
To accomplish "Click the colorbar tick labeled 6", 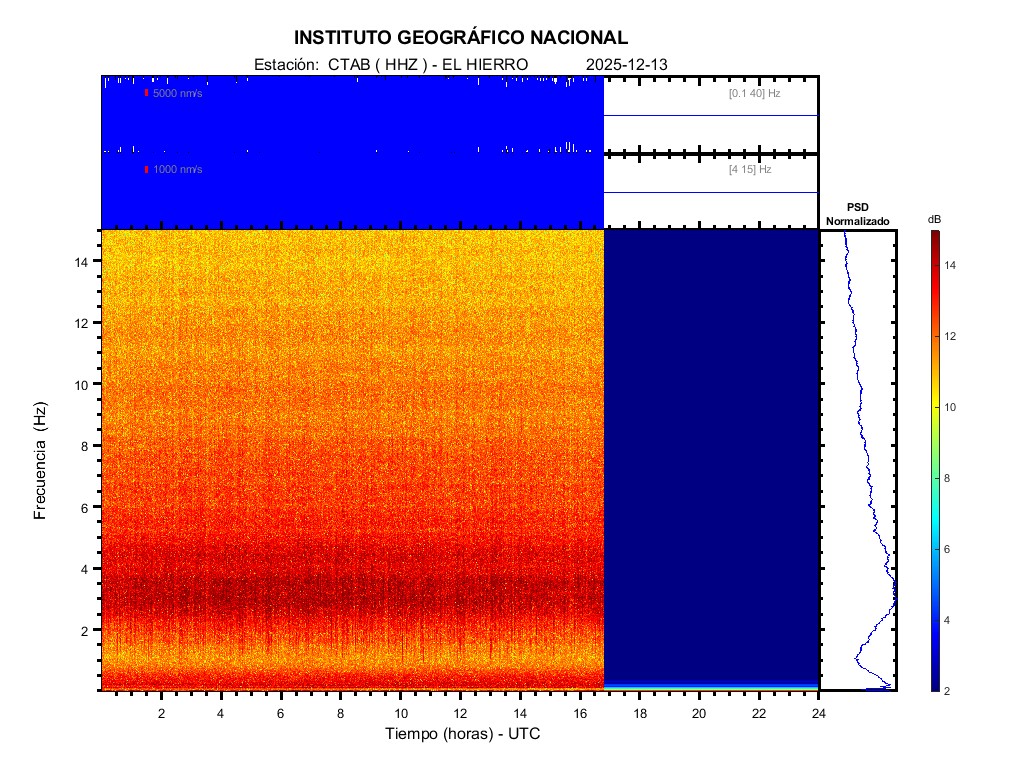I will [x=951, y=550].
